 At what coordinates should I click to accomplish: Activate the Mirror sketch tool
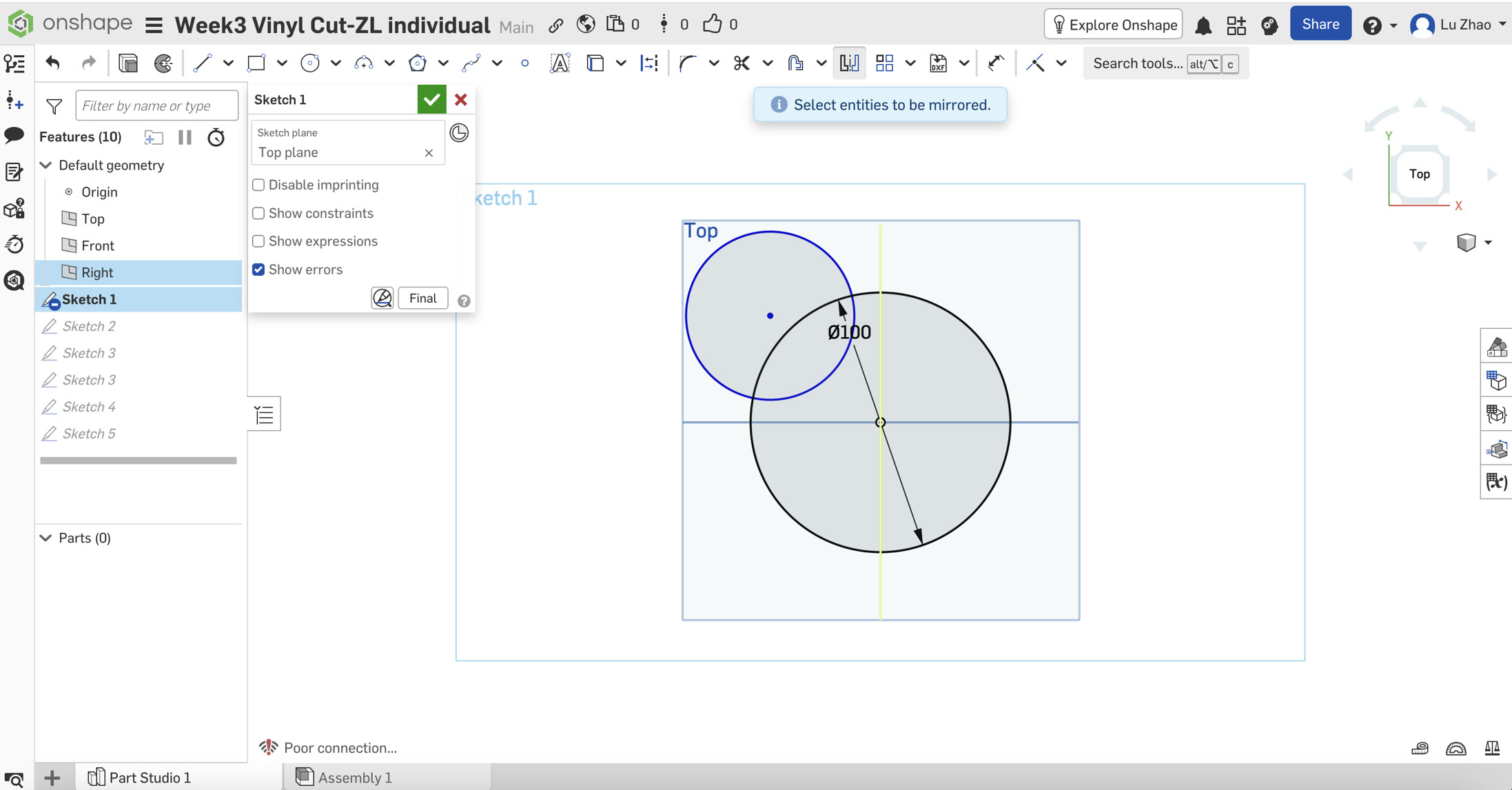pos(849,63)
